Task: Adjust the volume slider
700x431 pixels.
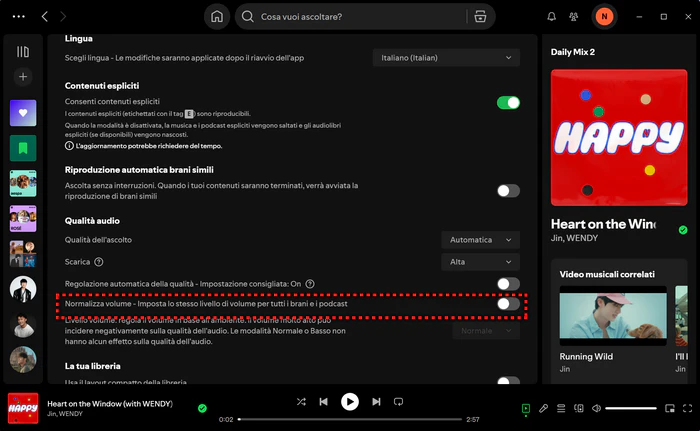Action: click(x=631, y=408)
